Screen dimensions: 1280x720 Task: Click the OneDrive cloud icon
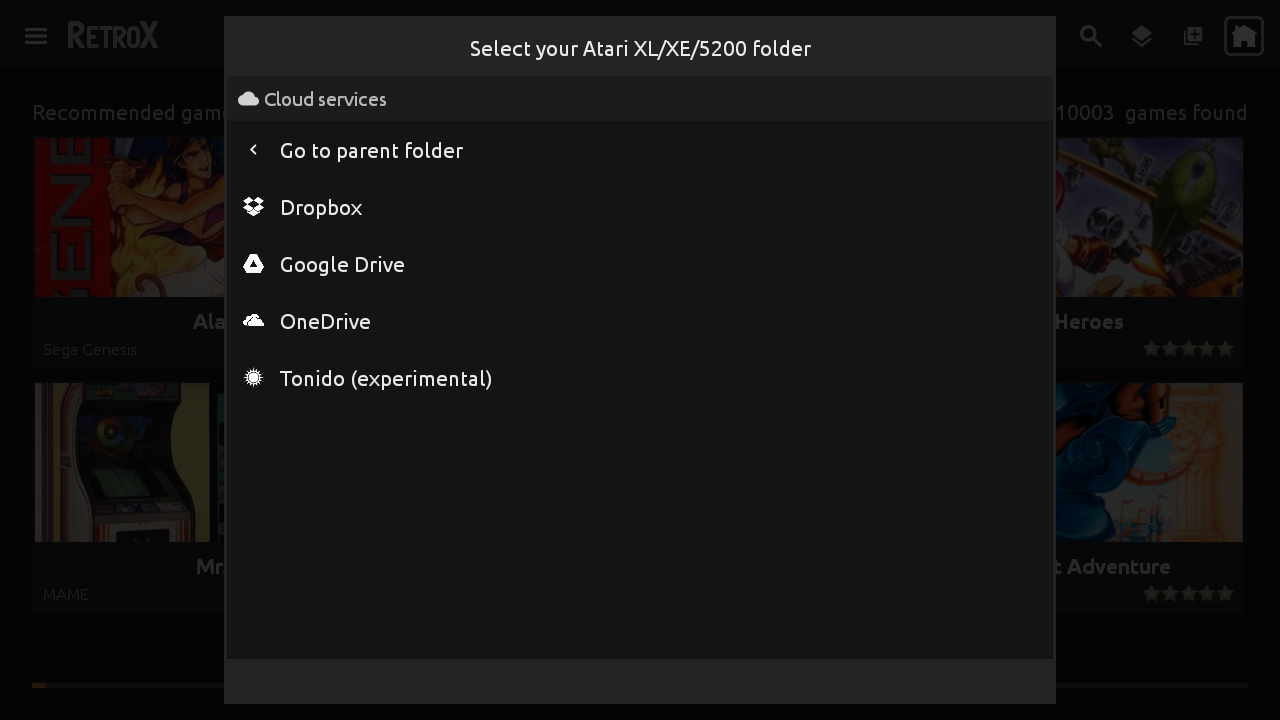pos(253,320)
